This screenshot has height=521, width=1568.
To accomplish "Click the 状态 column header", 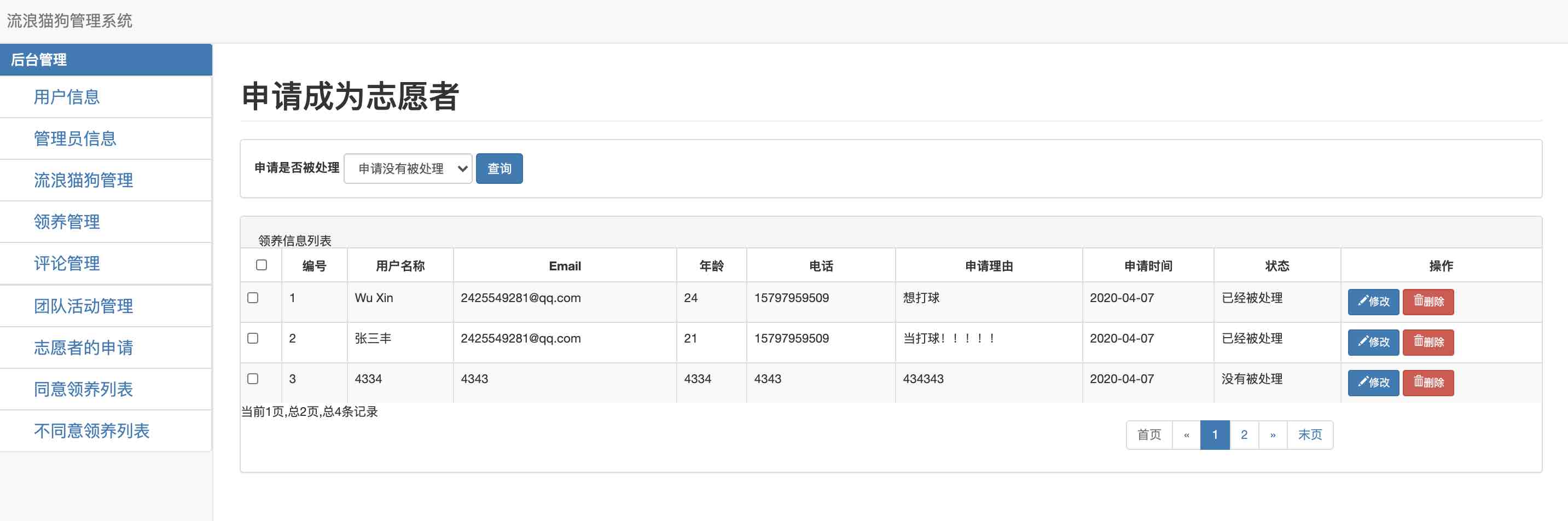I will click(1277, 266).
